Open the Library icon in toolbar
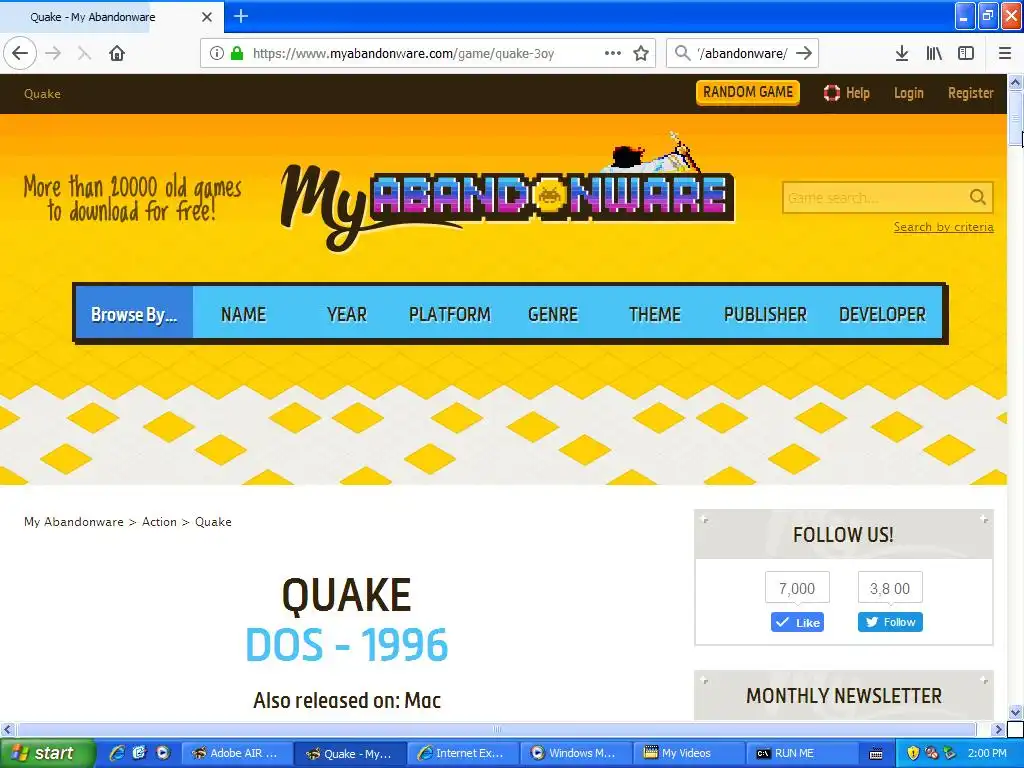The height and width of the screenshot is (768, 1024). tap(934, 54)
